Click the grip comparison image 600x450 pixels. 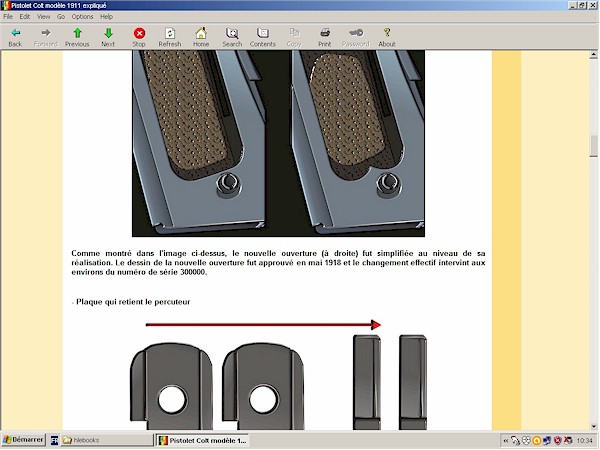pyautogui.click(x=278, y=143)
